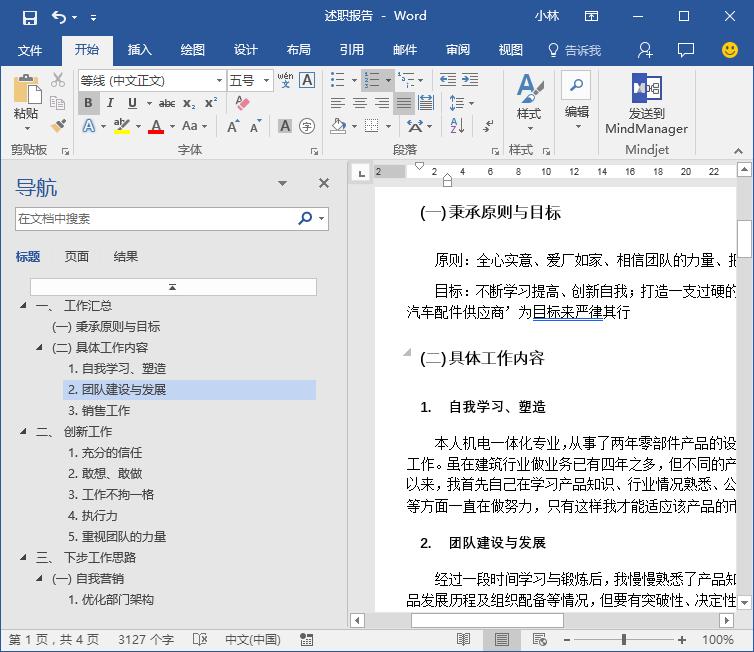Open the font name dropdown
The image size is (754, 652).
[219, 80]
